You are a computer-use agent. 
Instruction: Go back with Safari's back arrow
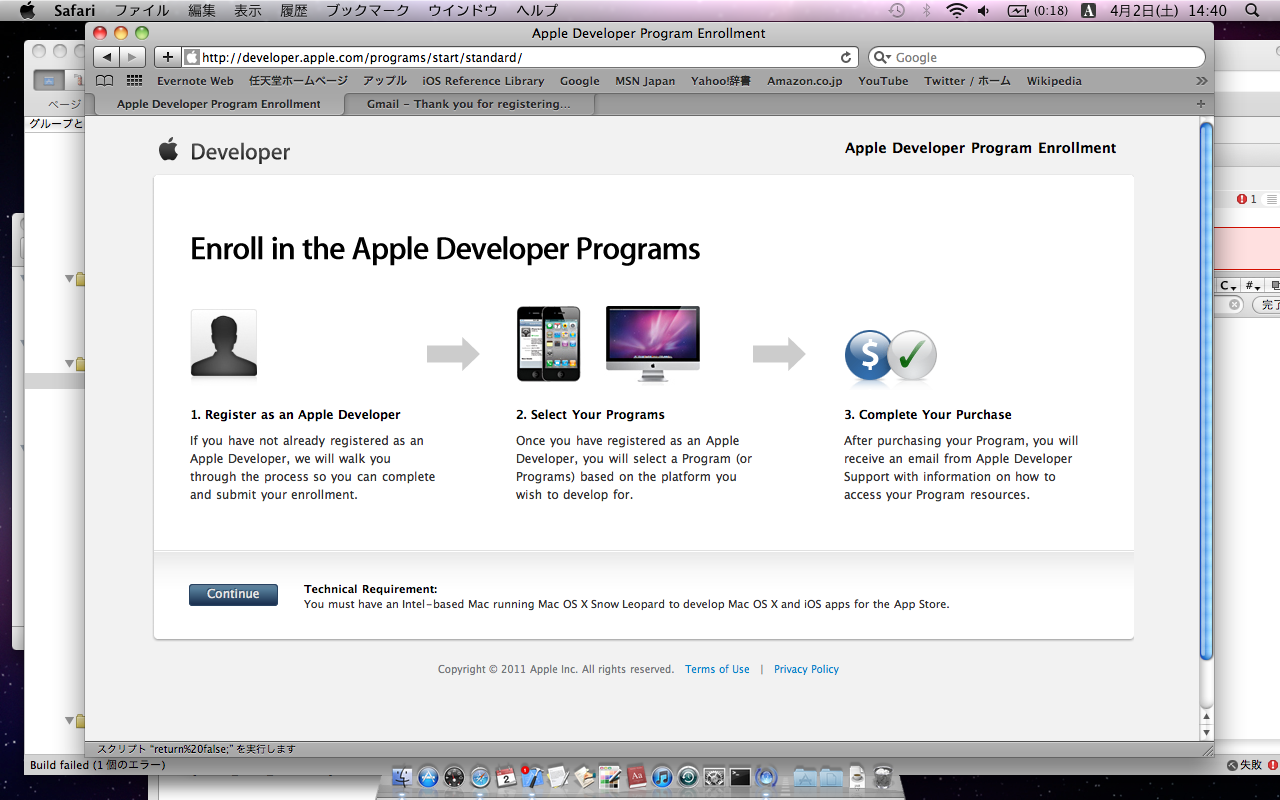pos(107,57)
